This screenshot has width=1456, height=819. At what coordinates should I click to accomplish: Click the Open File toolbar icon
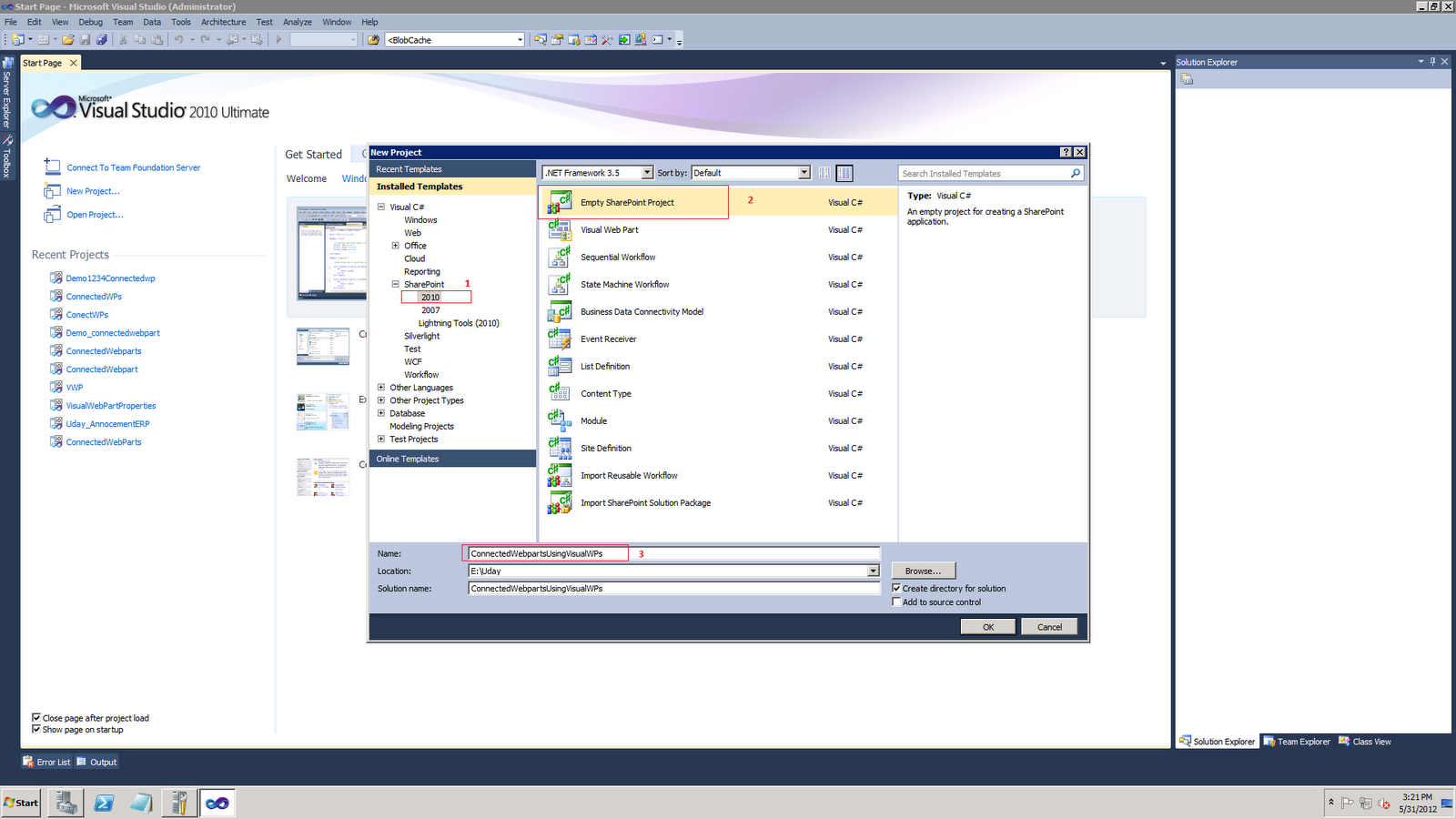coord(68,40)
